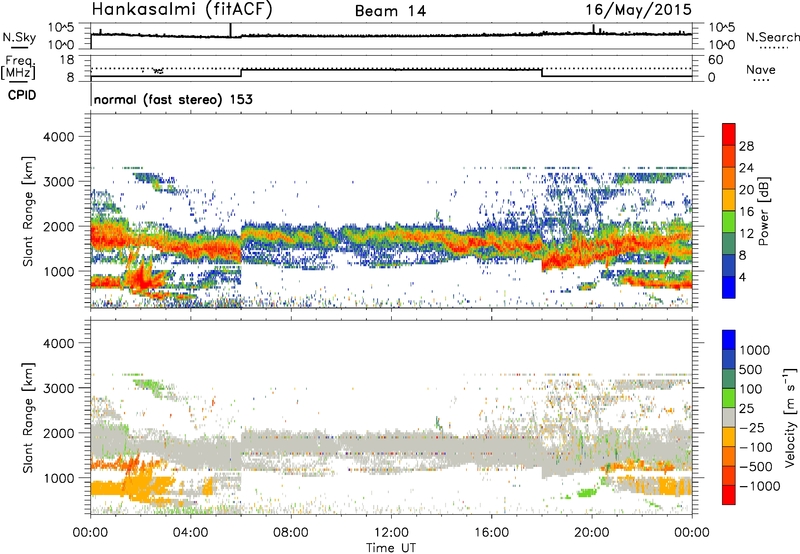Click the velocity panel 'Slant Range [km]' label
The height and width of the screenshot is (554, 800).
coord(28,417)
